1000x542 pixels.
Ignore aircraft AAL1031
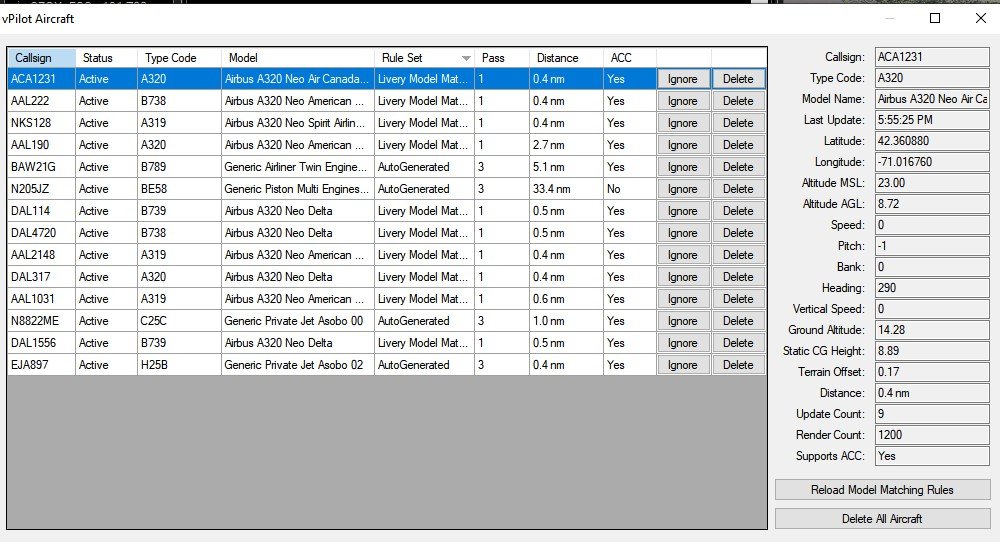point(683,299)
